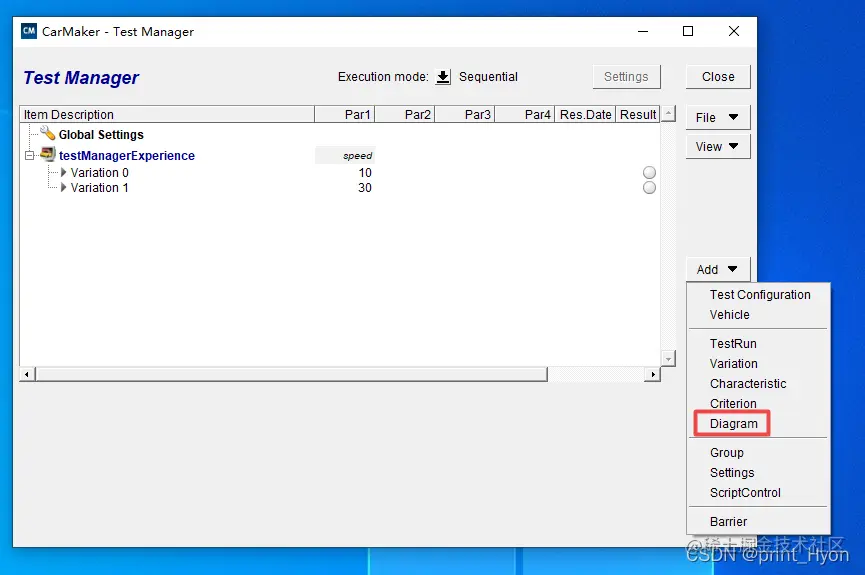
Task: Click the horizontal scrollbar left arrow
Action: tap(26, 374)
